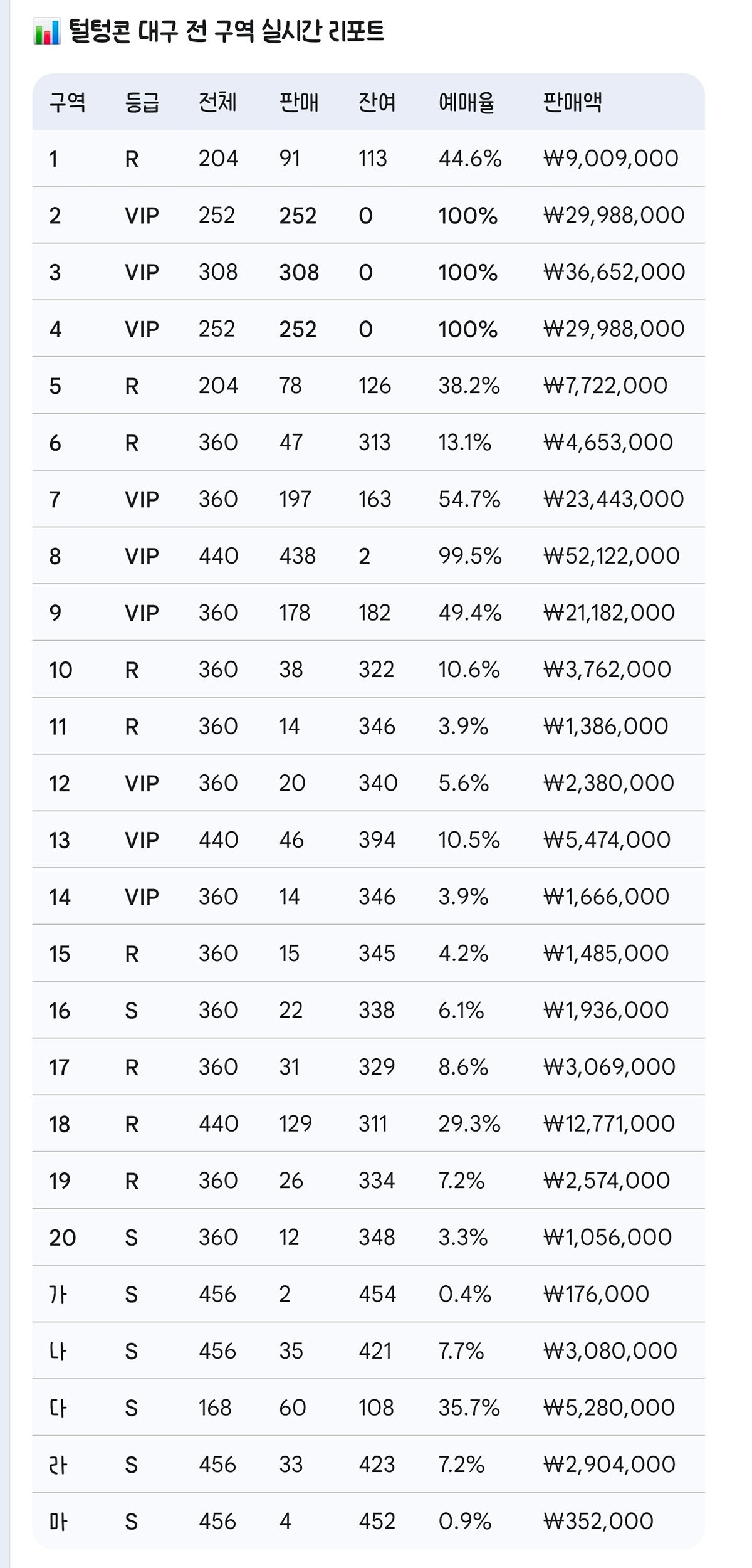Viewport: 752px width, 1568px height.
Task: Click the report title 털텅콘 대구 전 구역 실시간 리포트
Action: coord(226,31)
